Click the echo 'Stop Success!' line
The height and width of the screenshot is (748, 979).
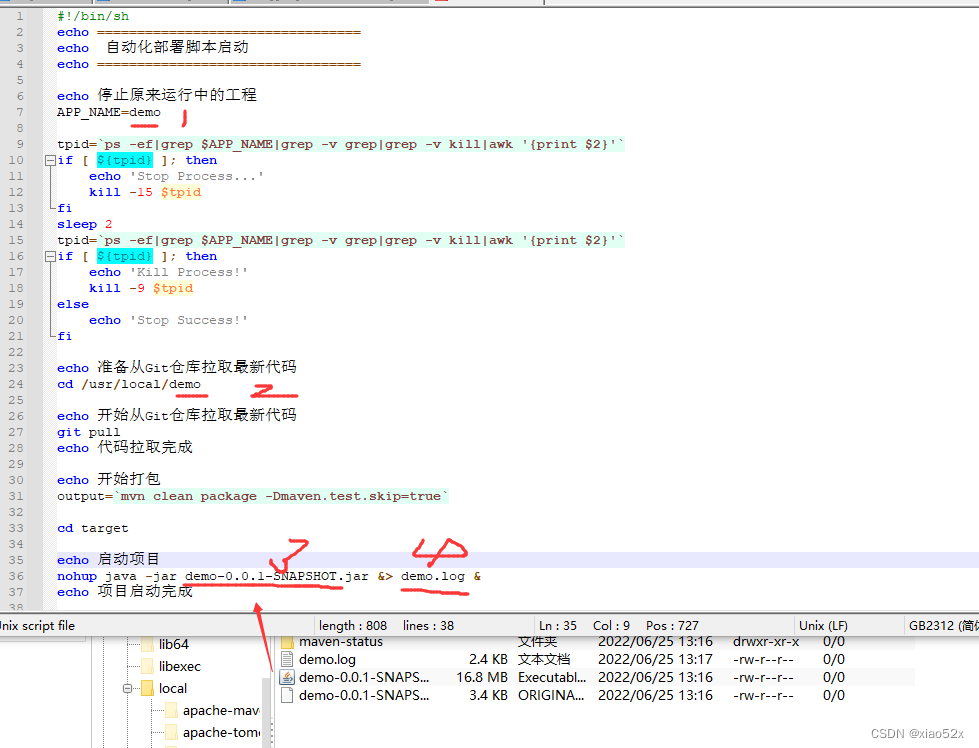[169, 320]
